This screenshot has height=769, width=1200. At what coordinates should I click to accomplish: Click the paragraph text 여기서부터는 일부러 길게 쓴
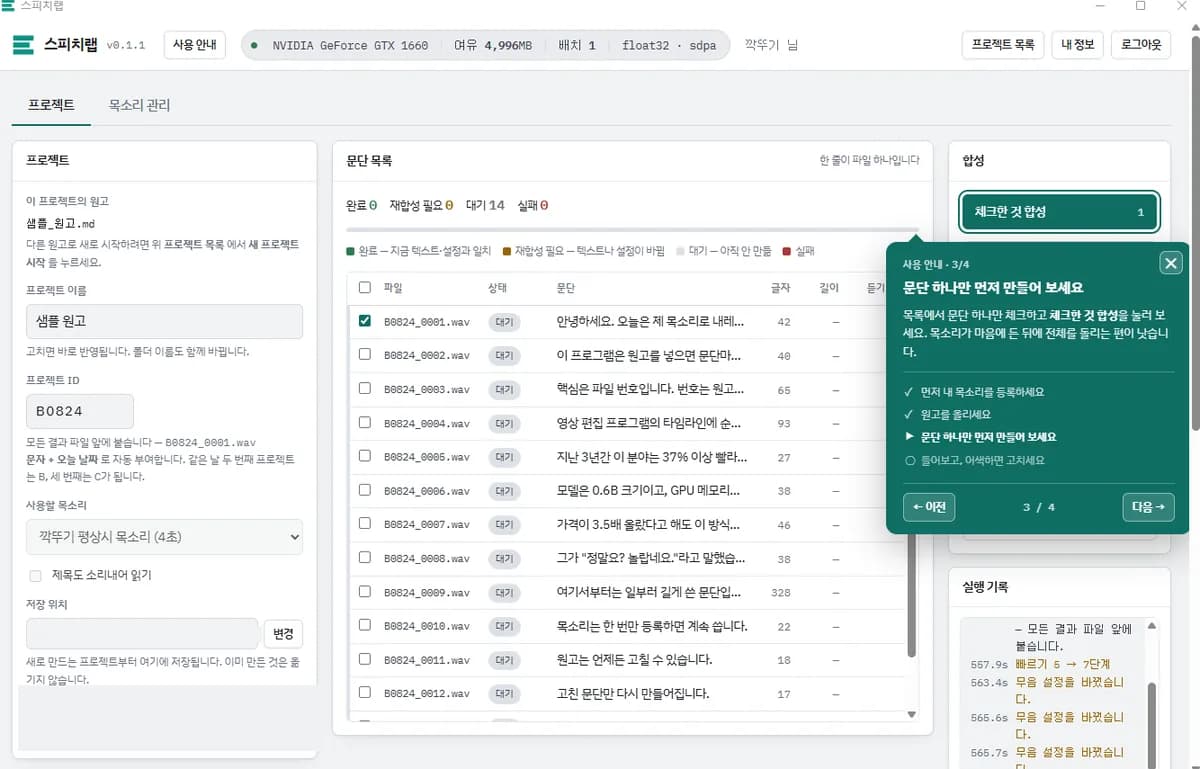[x=649, y=592]
